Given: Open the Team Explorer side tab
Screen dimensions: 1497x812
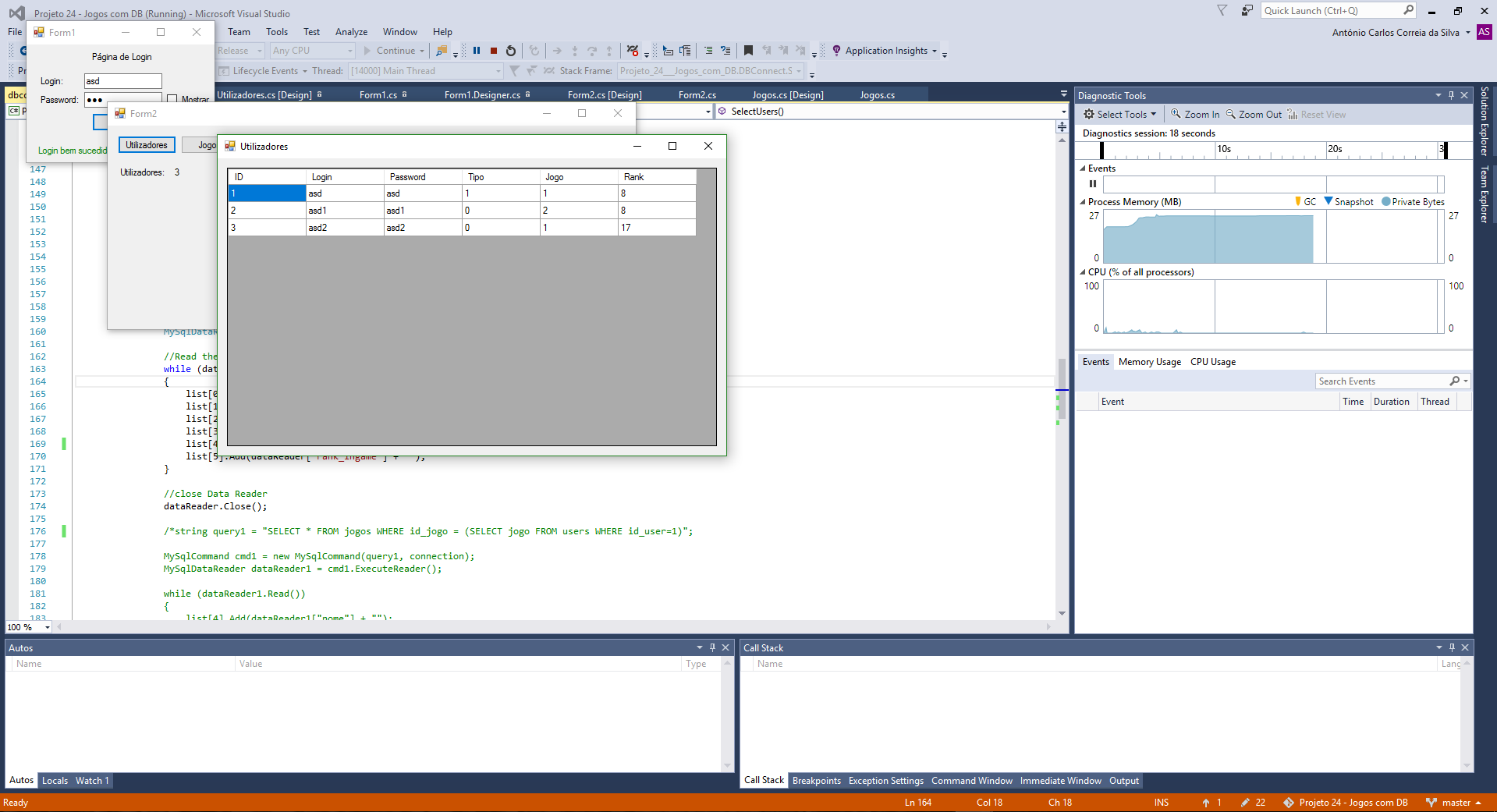Looking at the screenshot, I should click(1485, 194).
